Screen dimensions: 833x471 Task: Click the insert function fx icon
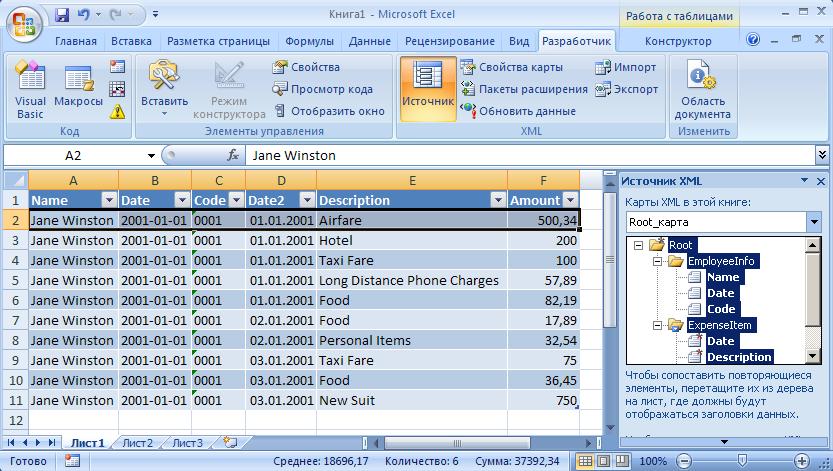point(233,155)
